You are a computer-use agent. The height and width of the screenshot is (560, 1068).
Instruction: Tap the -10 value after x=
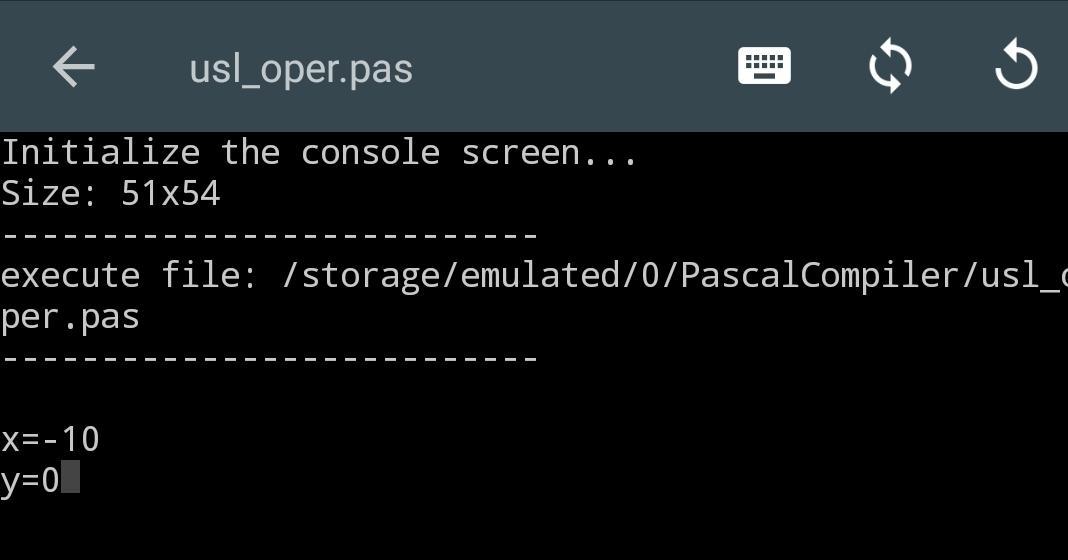[x=70, y=439]
